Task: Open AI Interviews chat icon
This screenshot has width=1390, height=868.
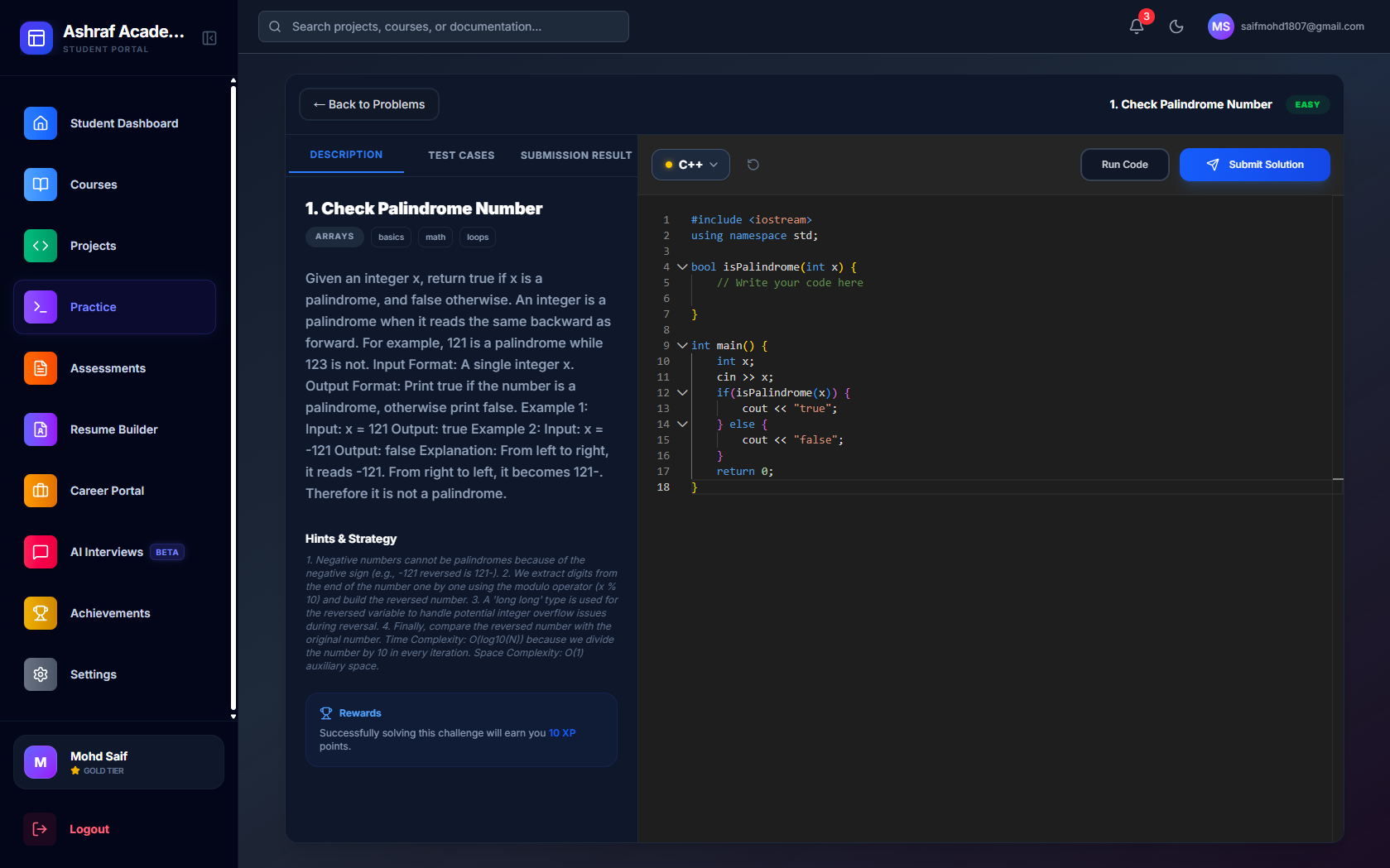Action: tap(41, 552)
